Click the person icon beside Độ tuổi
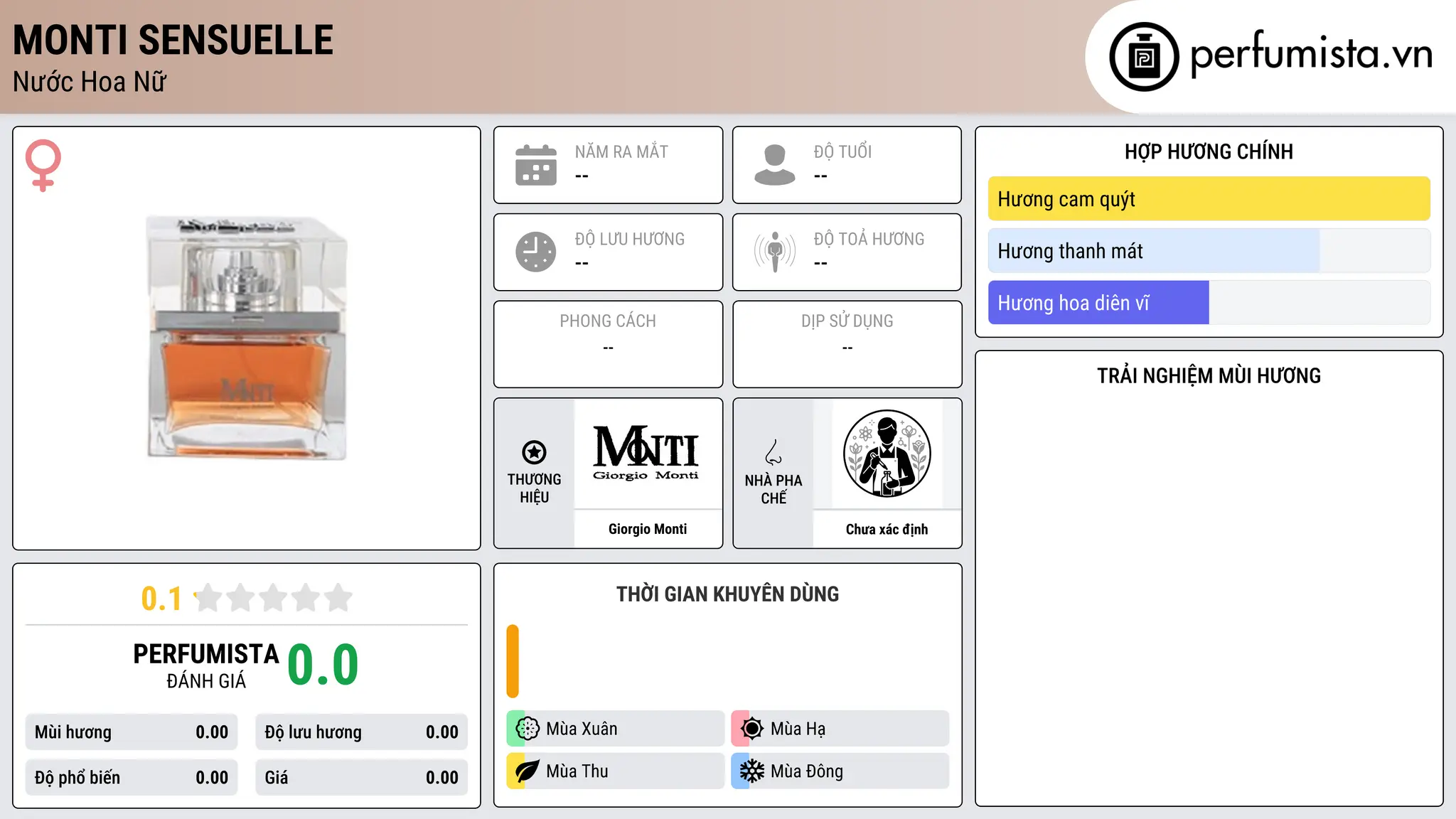This screenshot has height=819, width=1456. (775, 165)
